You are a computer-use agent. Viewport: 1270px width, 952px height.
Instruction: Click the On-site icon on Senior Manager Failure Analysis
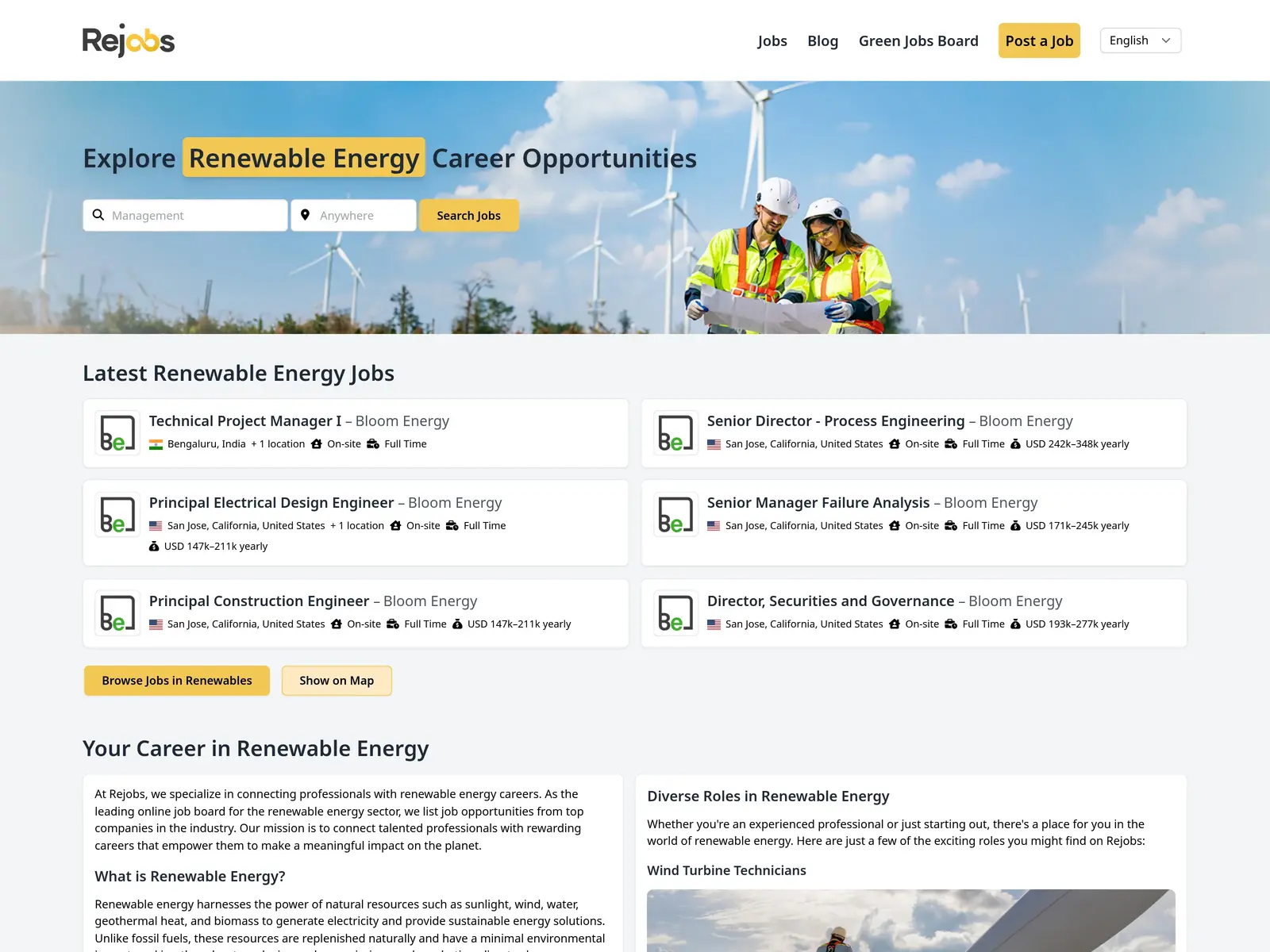895,526
